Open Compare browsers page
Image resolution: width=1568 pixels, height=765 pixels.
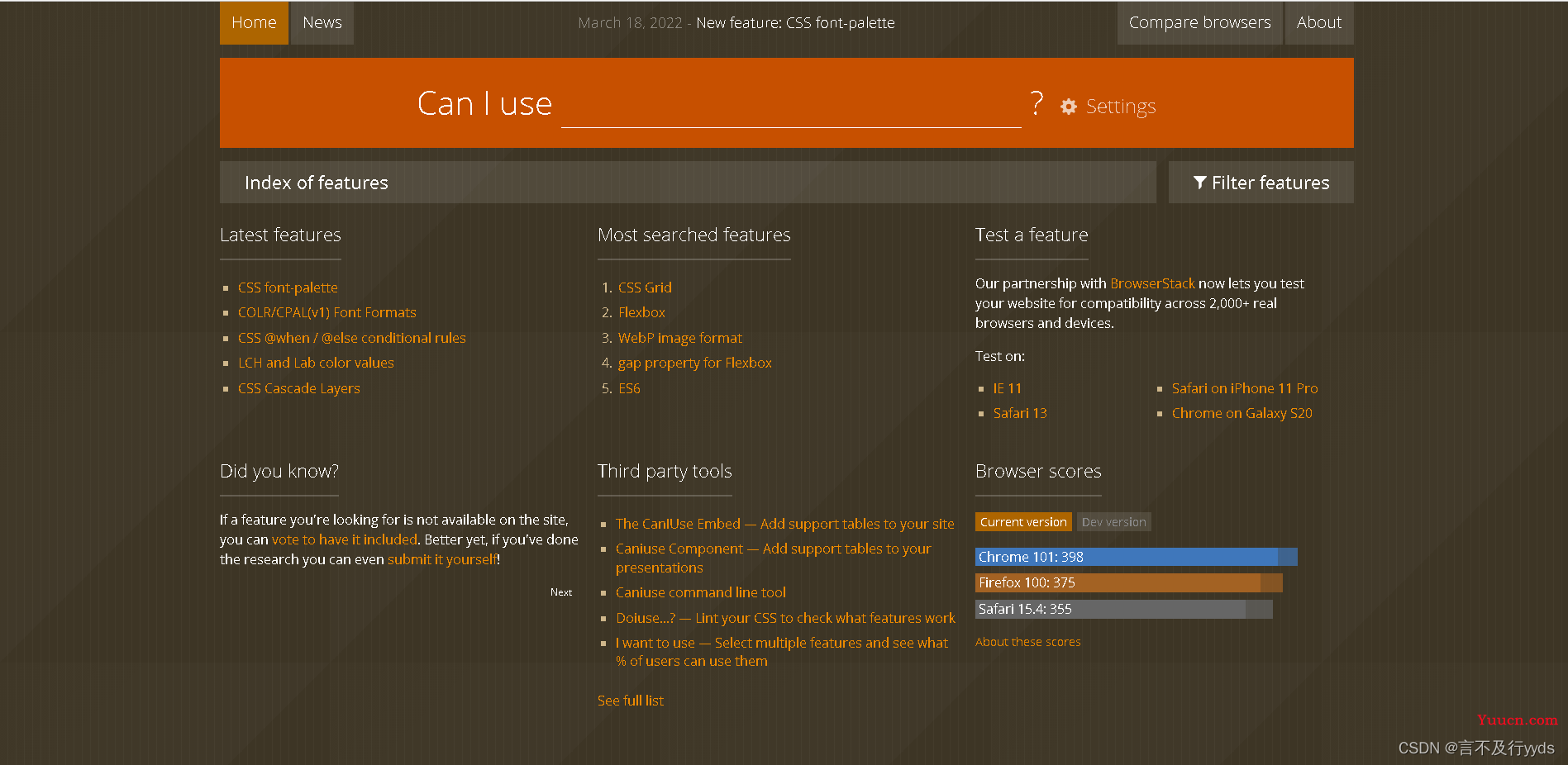[x=1200, y=22]
